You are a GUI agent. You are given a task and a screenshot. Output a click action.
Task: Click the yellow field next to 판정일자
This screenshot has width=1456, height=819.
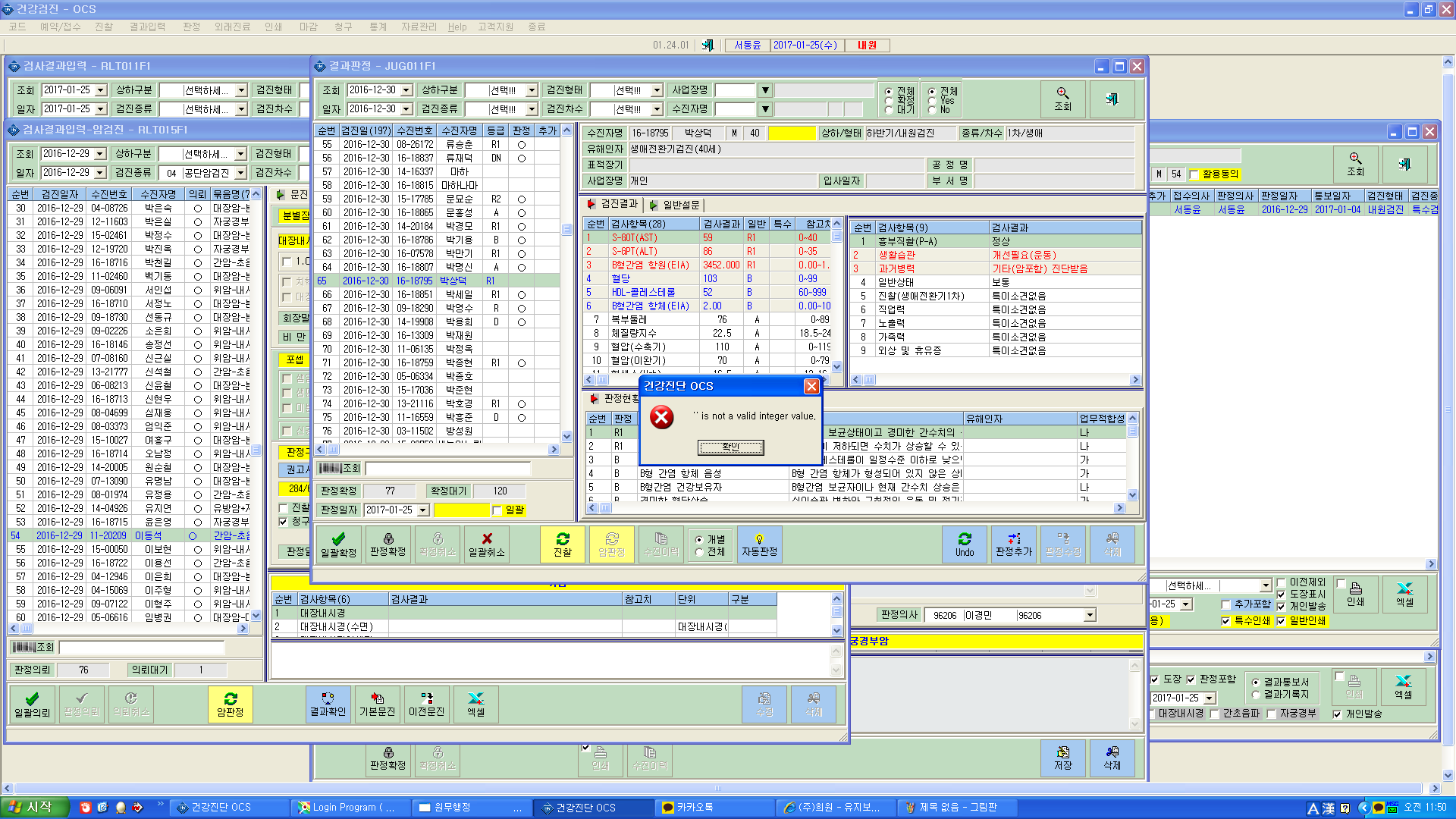click(461, 510)
